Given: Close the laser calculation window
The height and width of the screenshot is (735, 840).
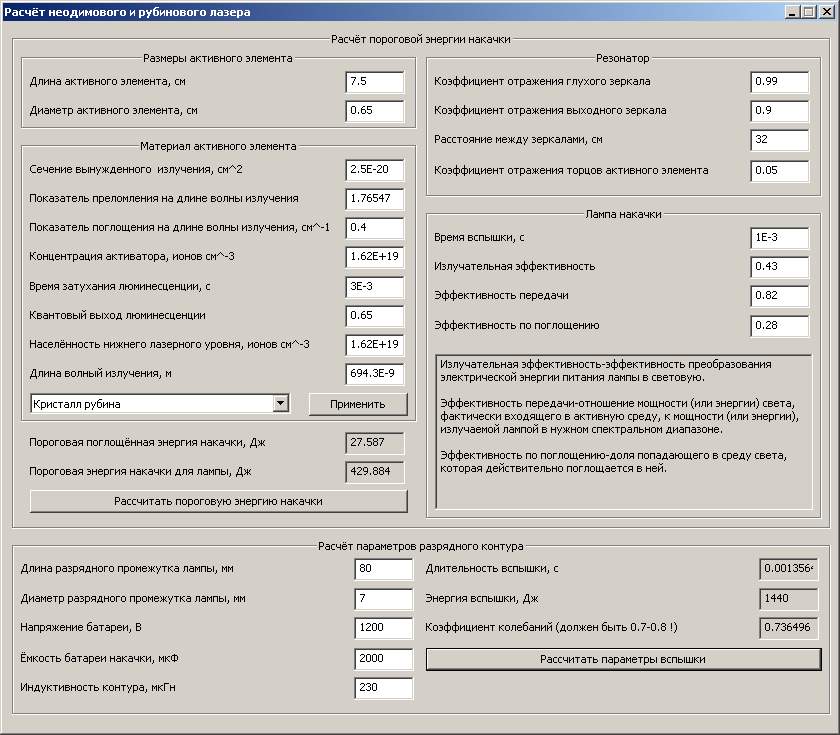Looking at the screenshot, I should click(x=827, y=12).
